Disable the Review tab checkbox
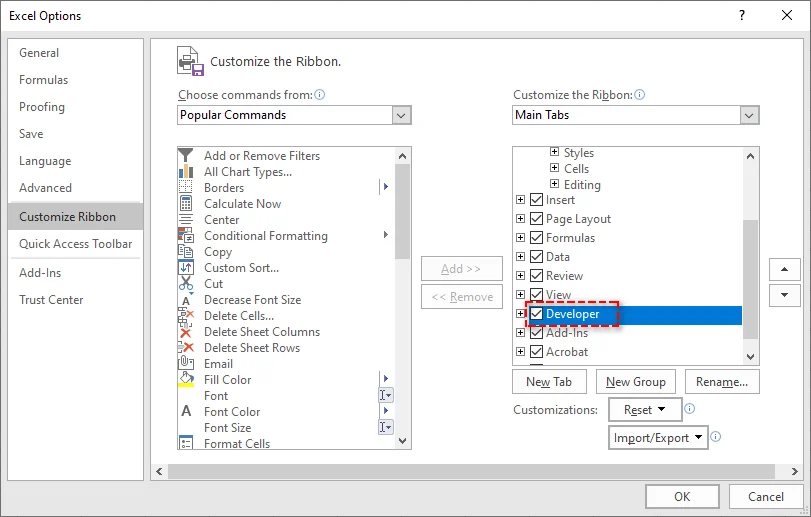811x517 pixels. 536,276
